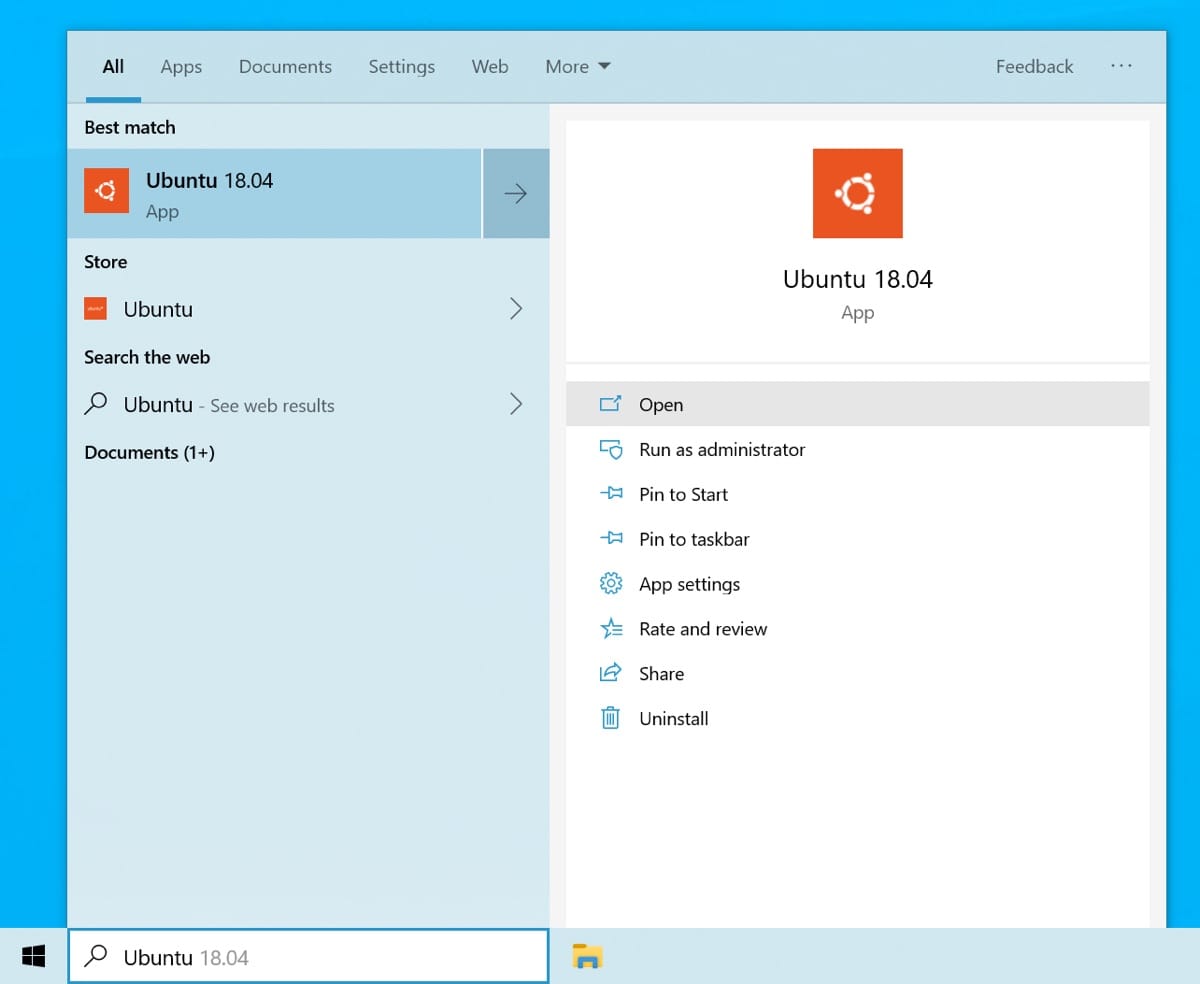Click the Ubuntu search text field
This screenshot has height=984, width=1200.
(x=308, y=957)
